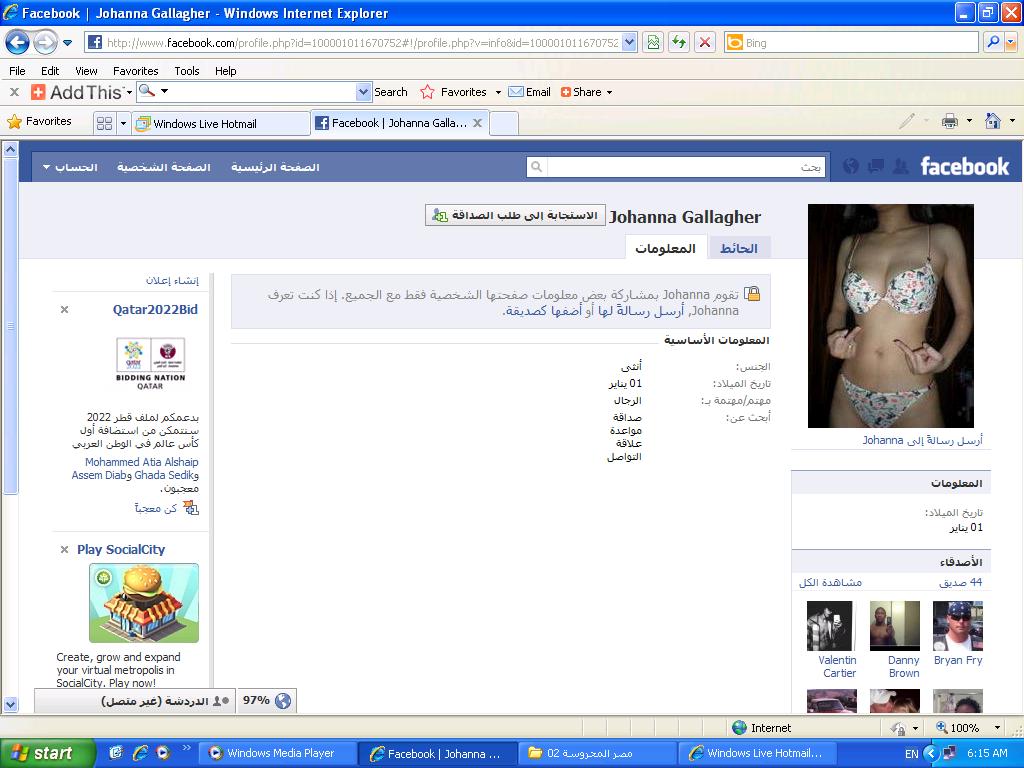
Task: Click the Compatibility View icon
Action: click(x=653, y=43)
